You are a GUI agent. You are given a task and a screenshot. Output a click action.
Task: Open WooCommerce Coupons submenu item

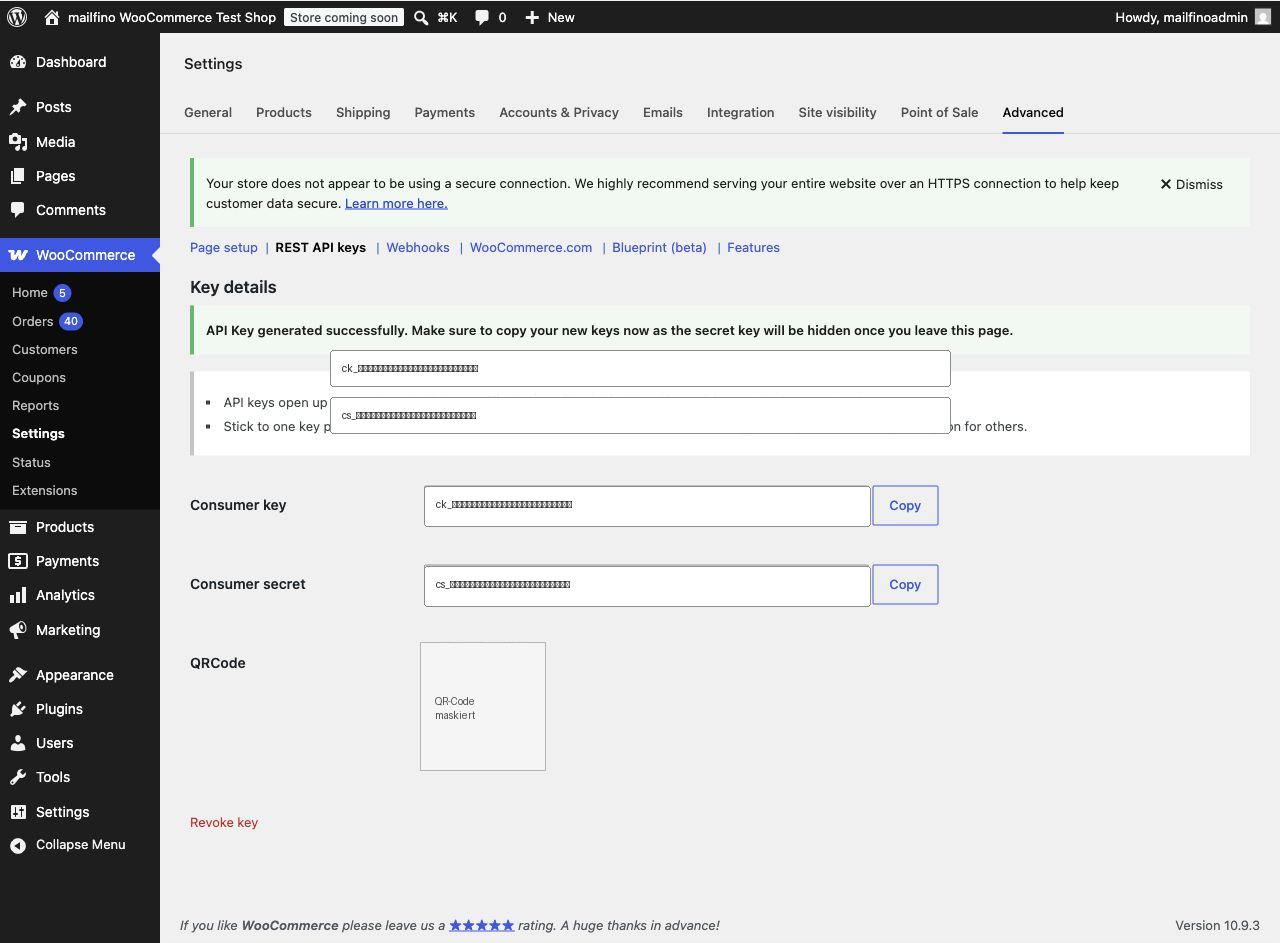coord(39,377)
